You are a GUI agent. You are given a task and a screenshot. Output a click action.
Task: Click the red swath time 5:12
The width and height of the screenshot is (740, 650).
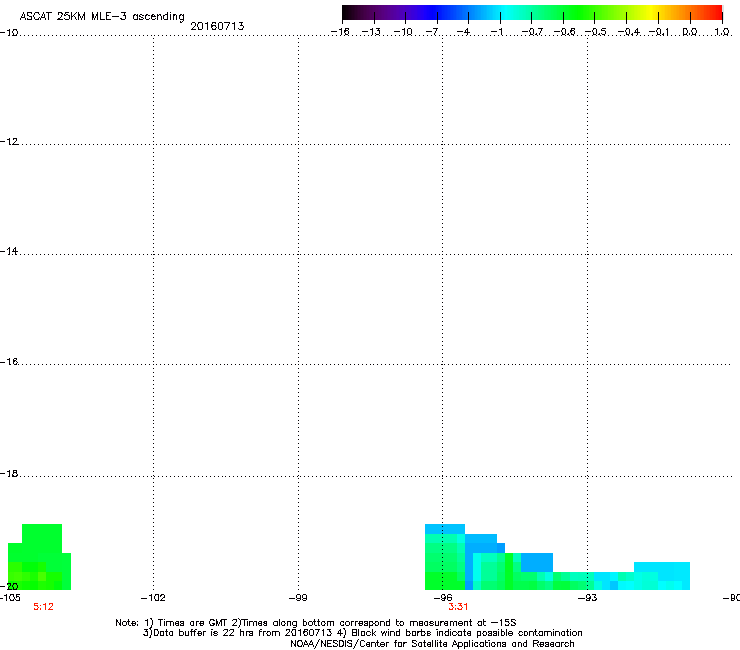pos(43,607)
